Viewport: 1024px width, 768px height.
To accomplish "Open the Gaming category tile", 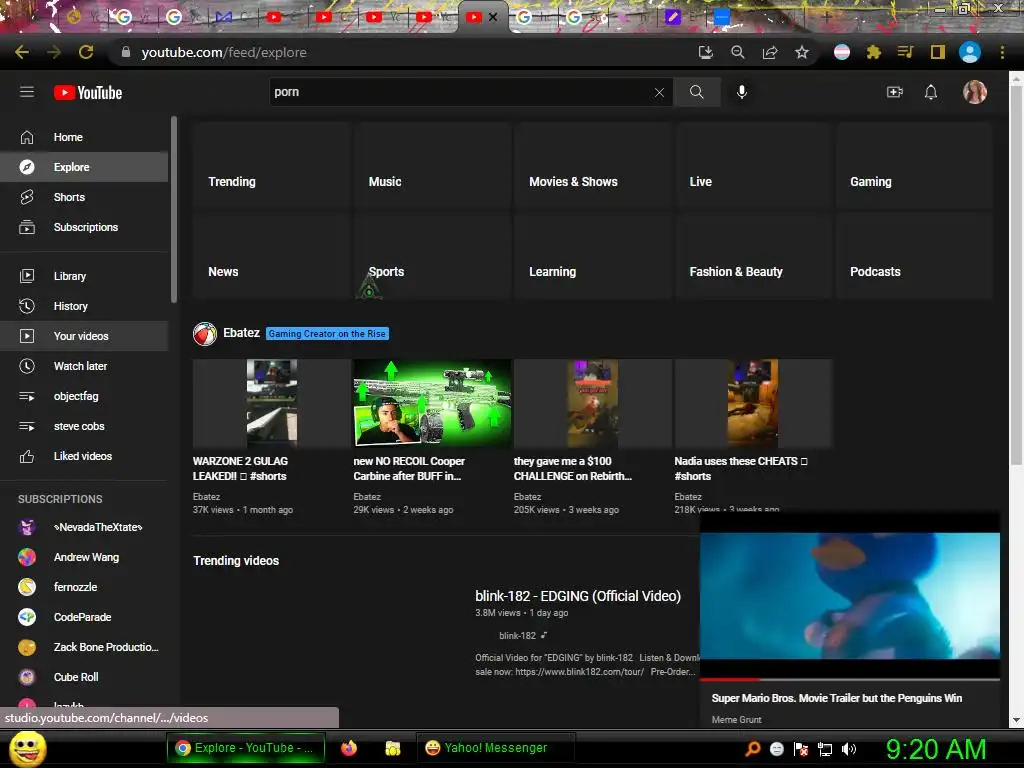I will point(914,166).
